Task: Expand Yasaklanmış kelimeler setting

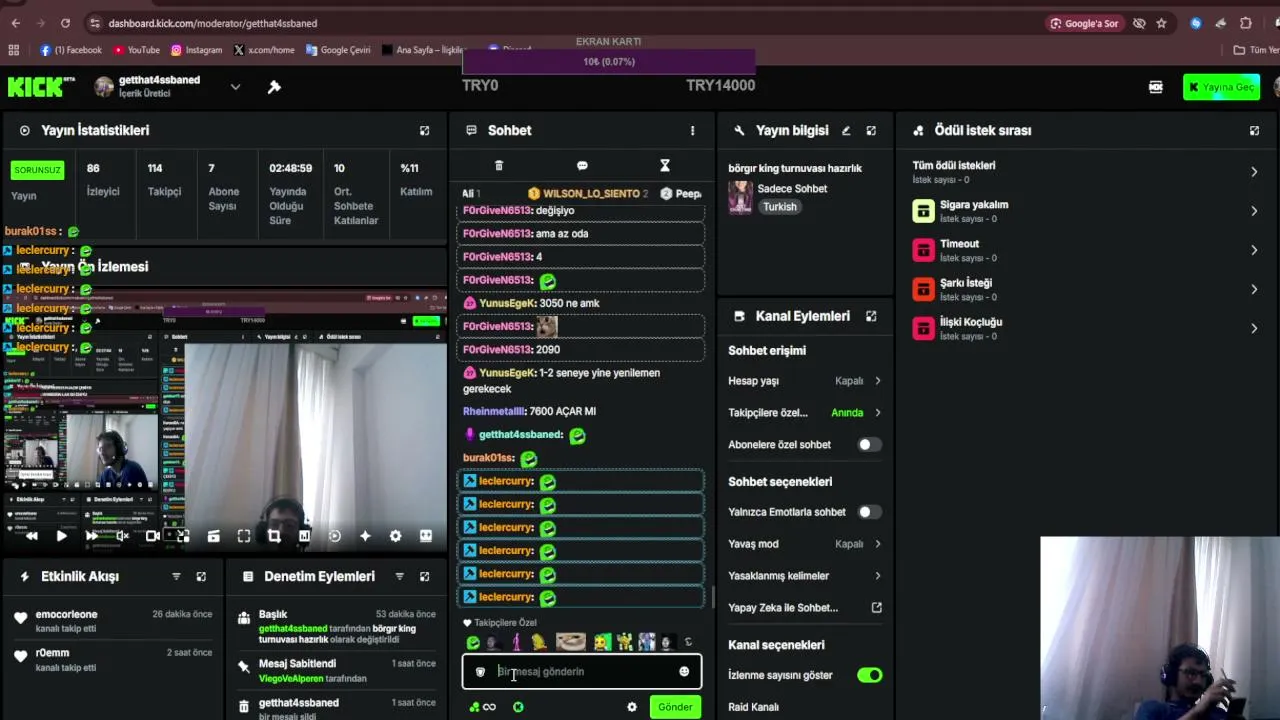Action: point(805,576)
